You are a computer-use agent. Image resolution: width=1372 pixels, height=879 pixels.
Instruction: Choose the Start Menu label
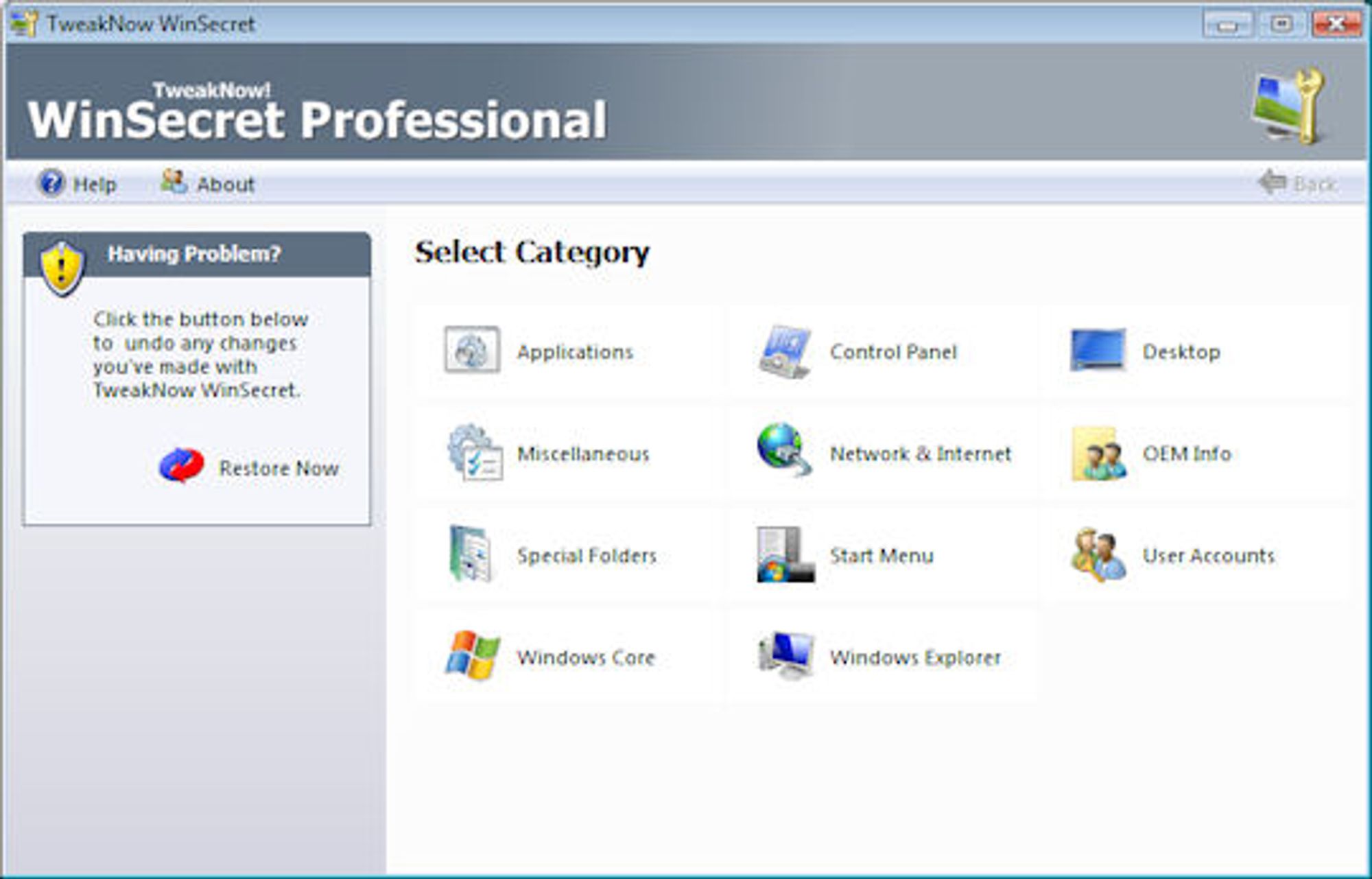(x=882, y=555)
